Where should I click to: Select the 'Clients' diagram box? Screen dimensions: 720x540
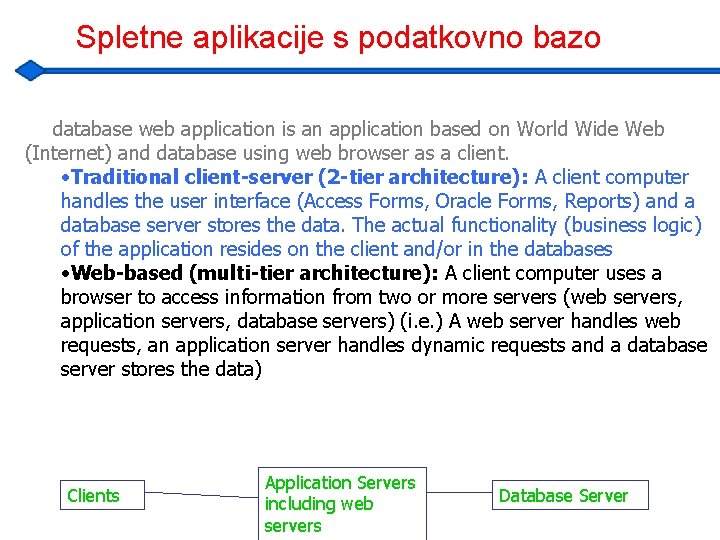[x=102, y=495]
